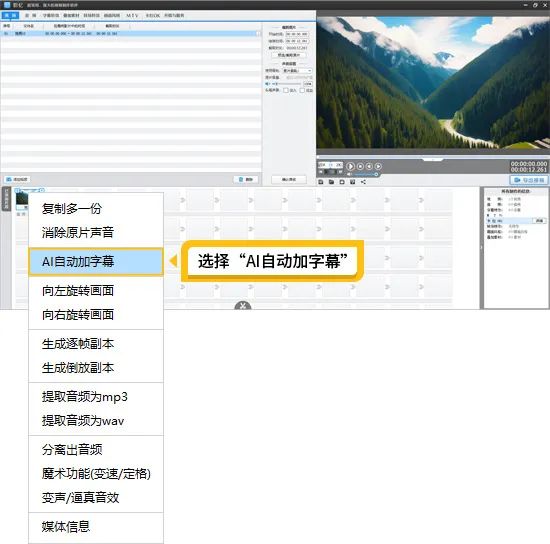Click the share icon under the preview
Viewport: 550px width, 544px height.
(363, 182)
